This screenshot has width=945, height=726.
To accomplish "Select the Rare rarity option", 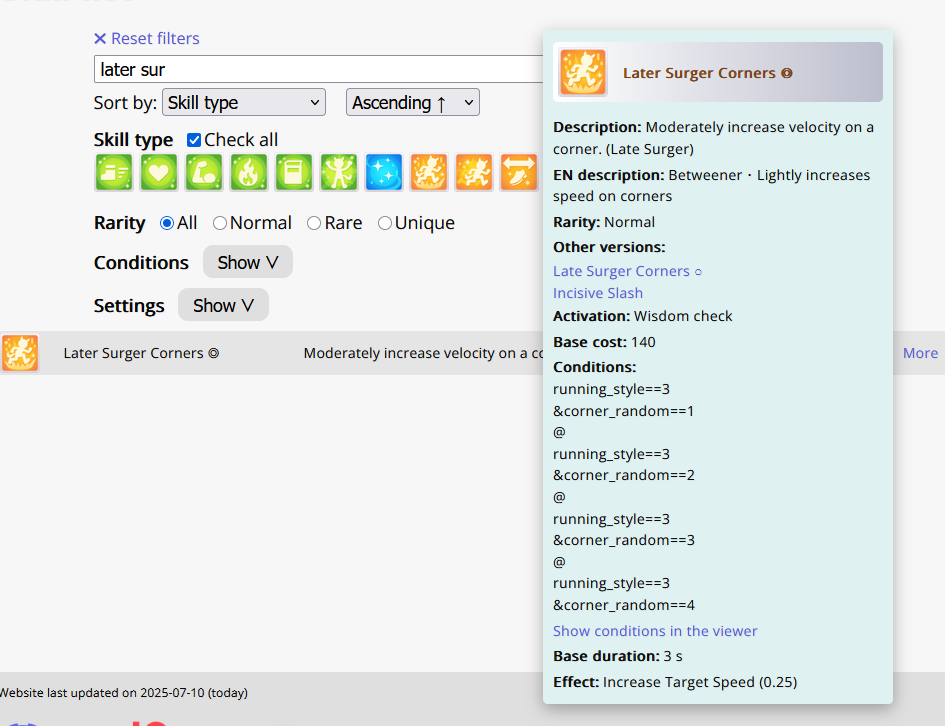I will (314, 223).
